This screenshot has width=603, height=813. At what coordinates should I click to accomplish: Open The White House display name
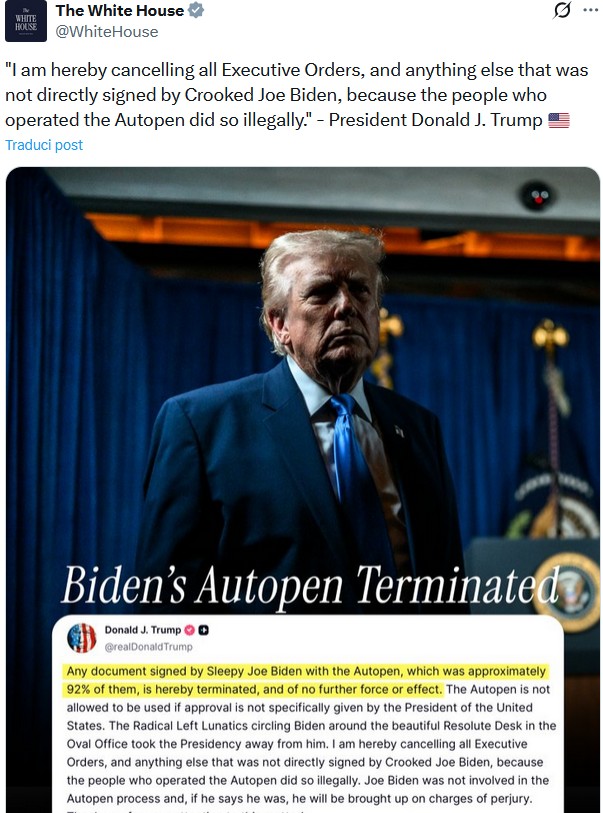point(120,10)
